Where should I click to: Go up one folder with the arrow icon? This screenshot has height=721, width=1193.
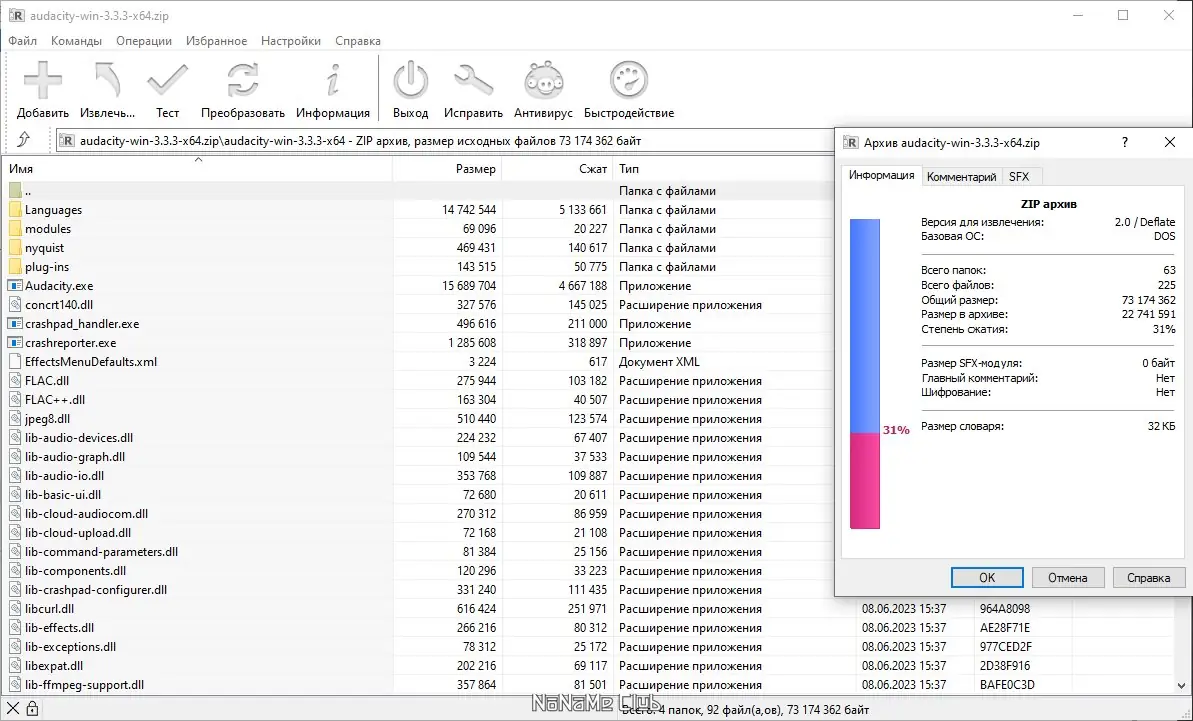pyautogui.click(x=24, y=140)
